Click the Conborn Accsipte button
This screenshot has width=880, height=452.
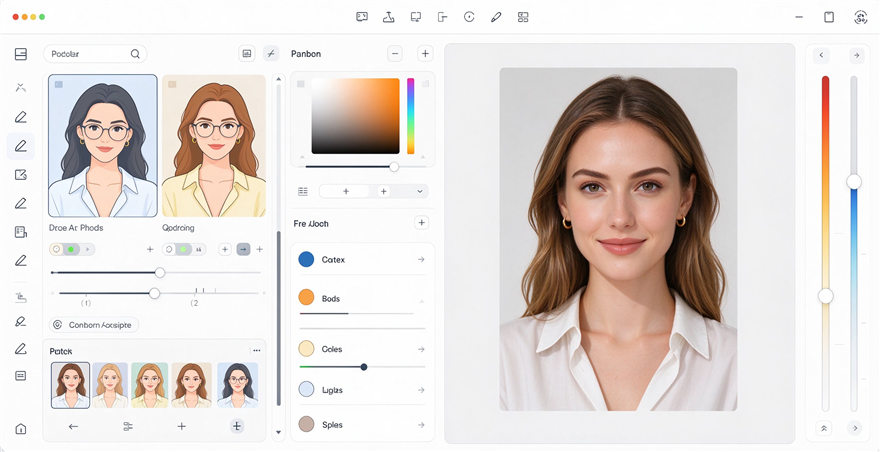pos(94,325)
